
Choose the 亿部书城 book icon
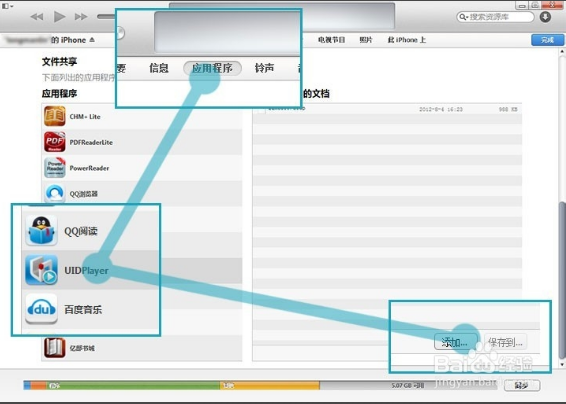tap(55, 348)
